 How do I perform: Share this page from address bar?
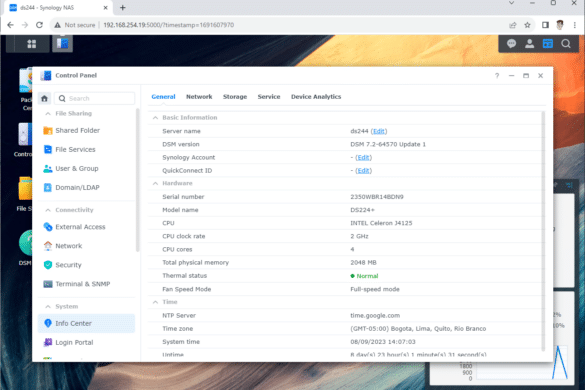[513, 25]
